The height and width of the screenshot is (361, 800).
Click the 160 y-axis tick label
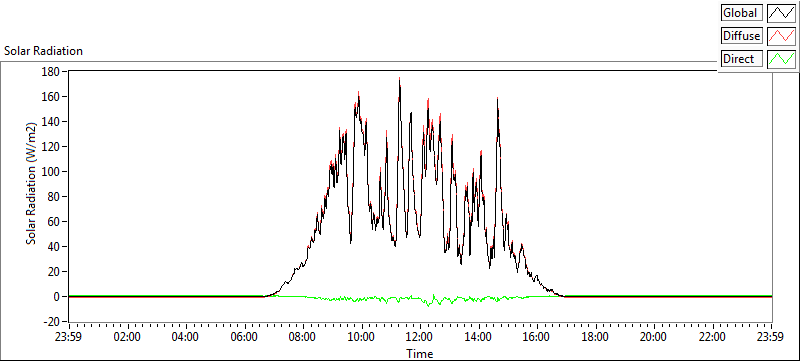point(52,96)
